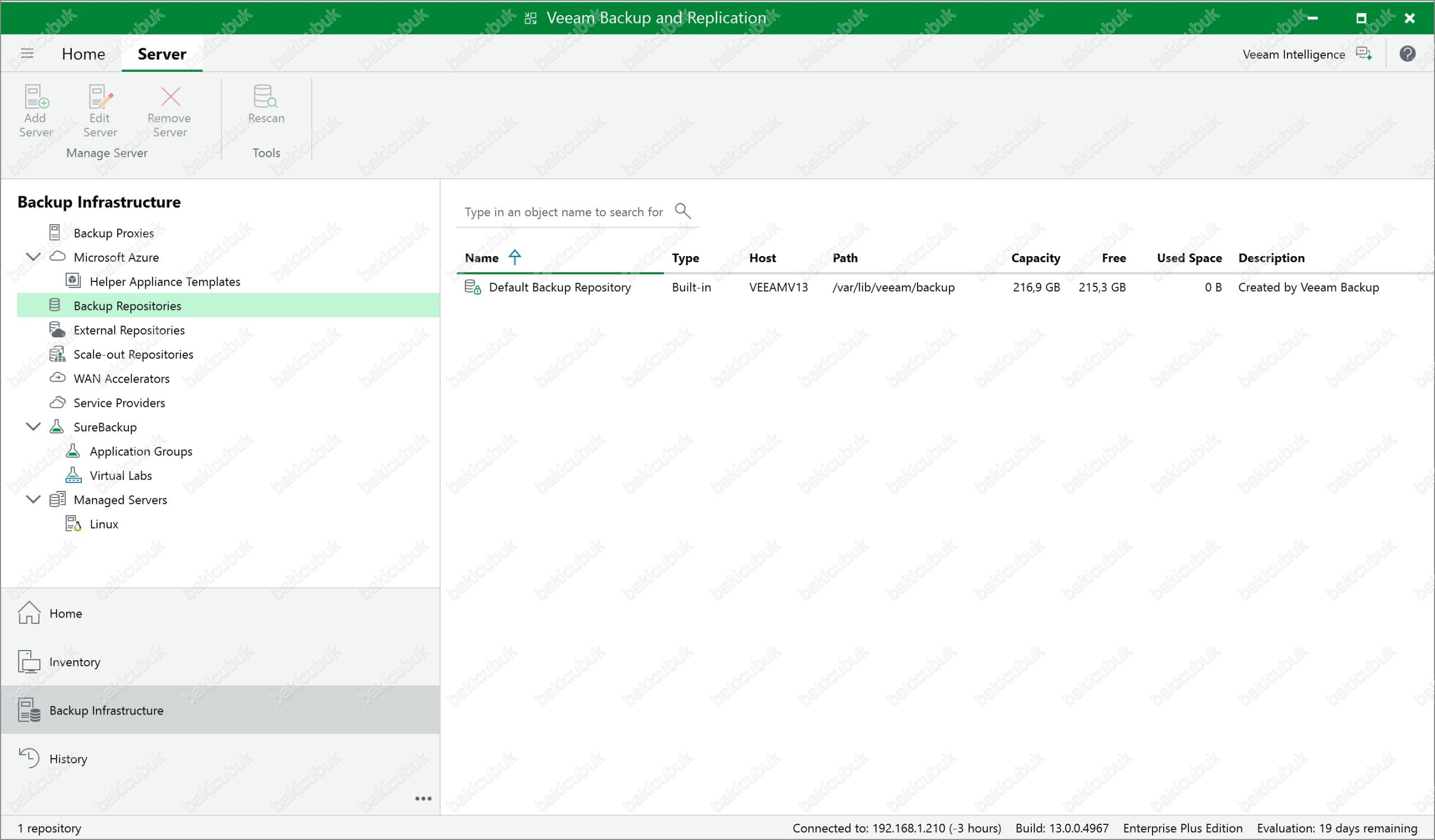This screenshot has width=1435, height=840.
Task: Open the Inventory navigation view
Action: (74, 662)
